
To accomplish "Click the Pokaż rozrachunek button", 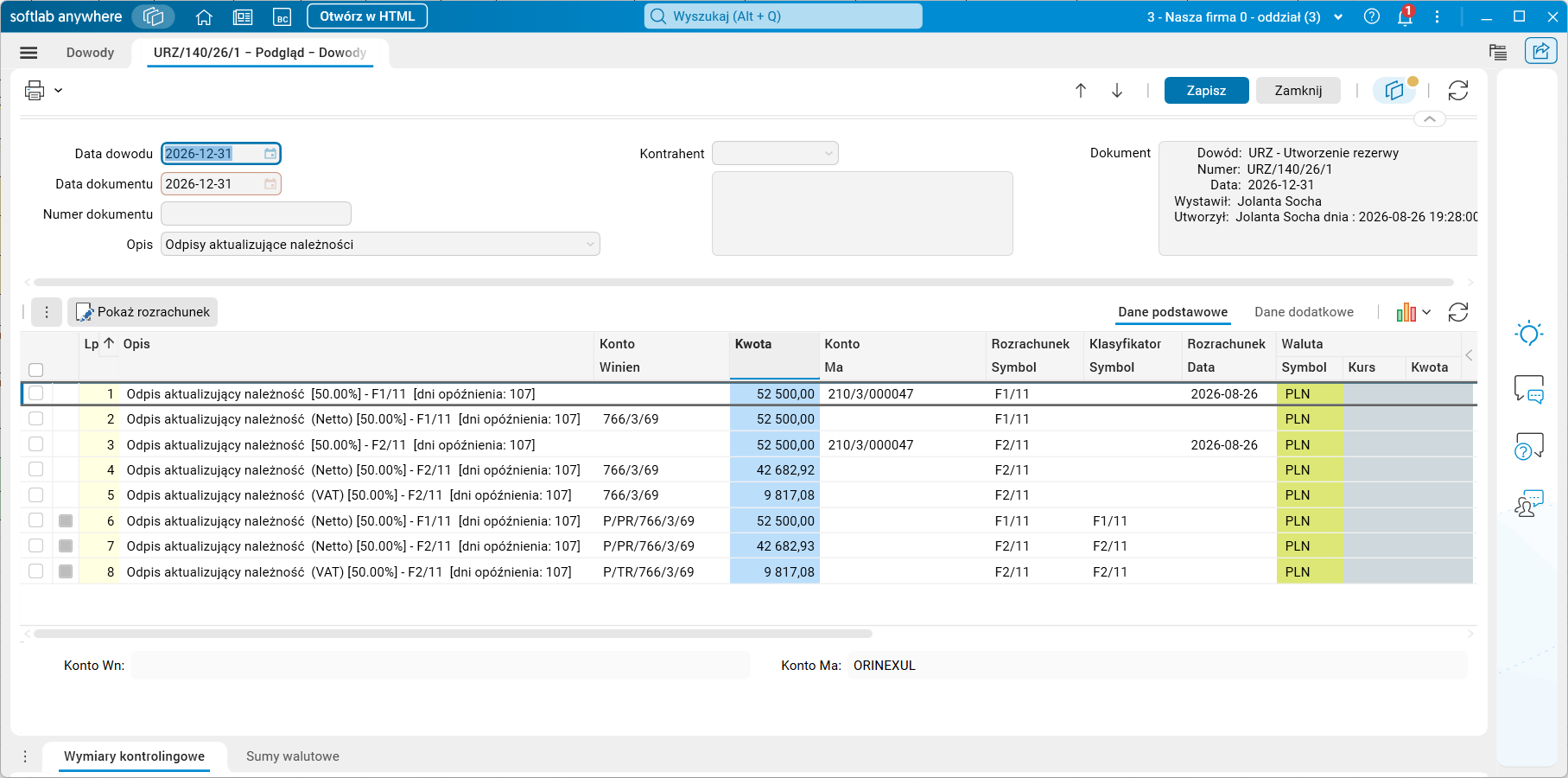I will [143, 312].
